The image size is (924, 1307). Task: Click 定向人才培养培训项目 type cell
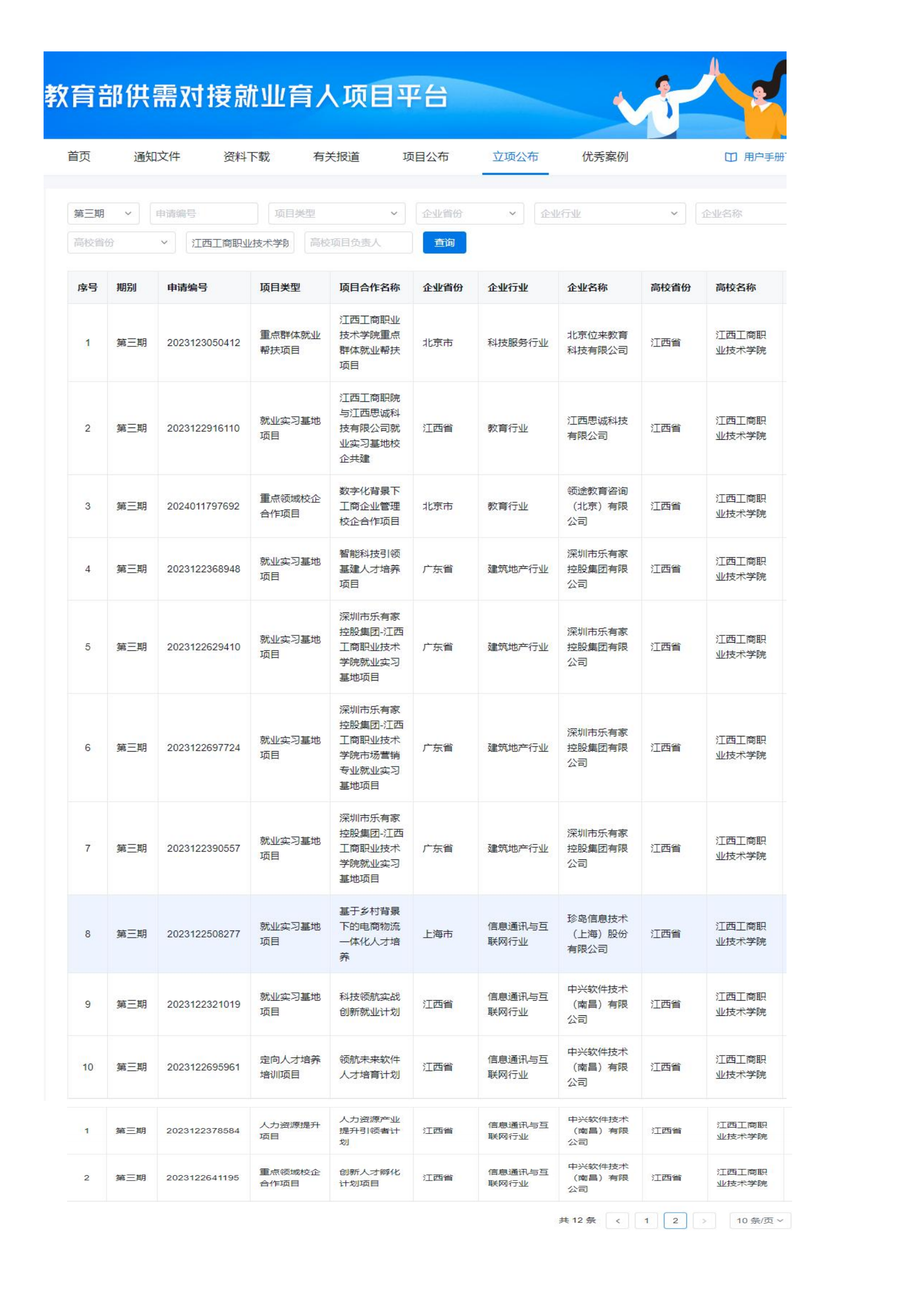pyautogui.click(x=290, y=1067)
